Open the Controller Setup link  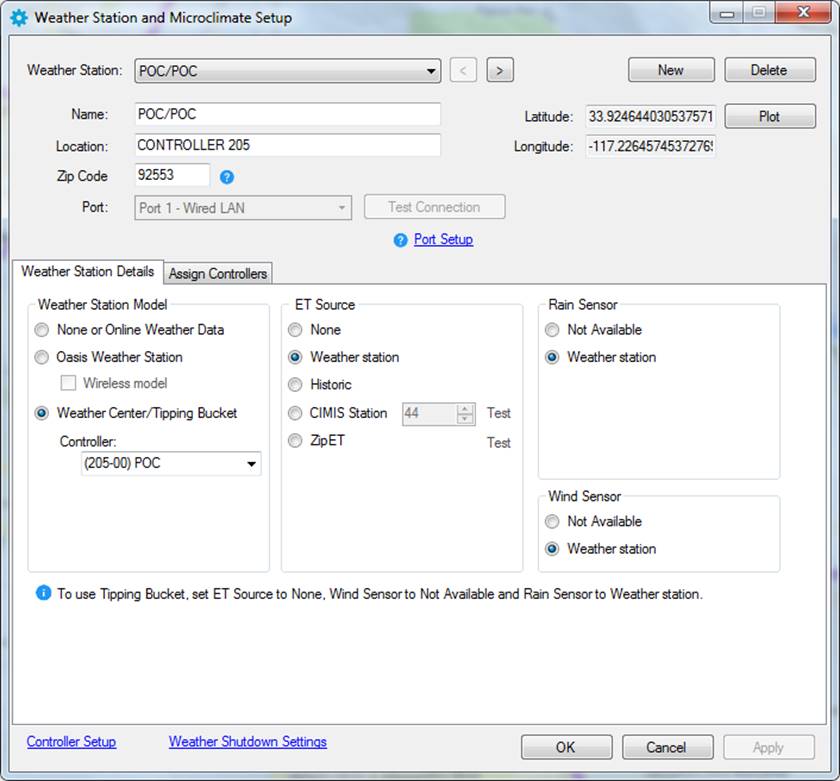coord(71,742)
